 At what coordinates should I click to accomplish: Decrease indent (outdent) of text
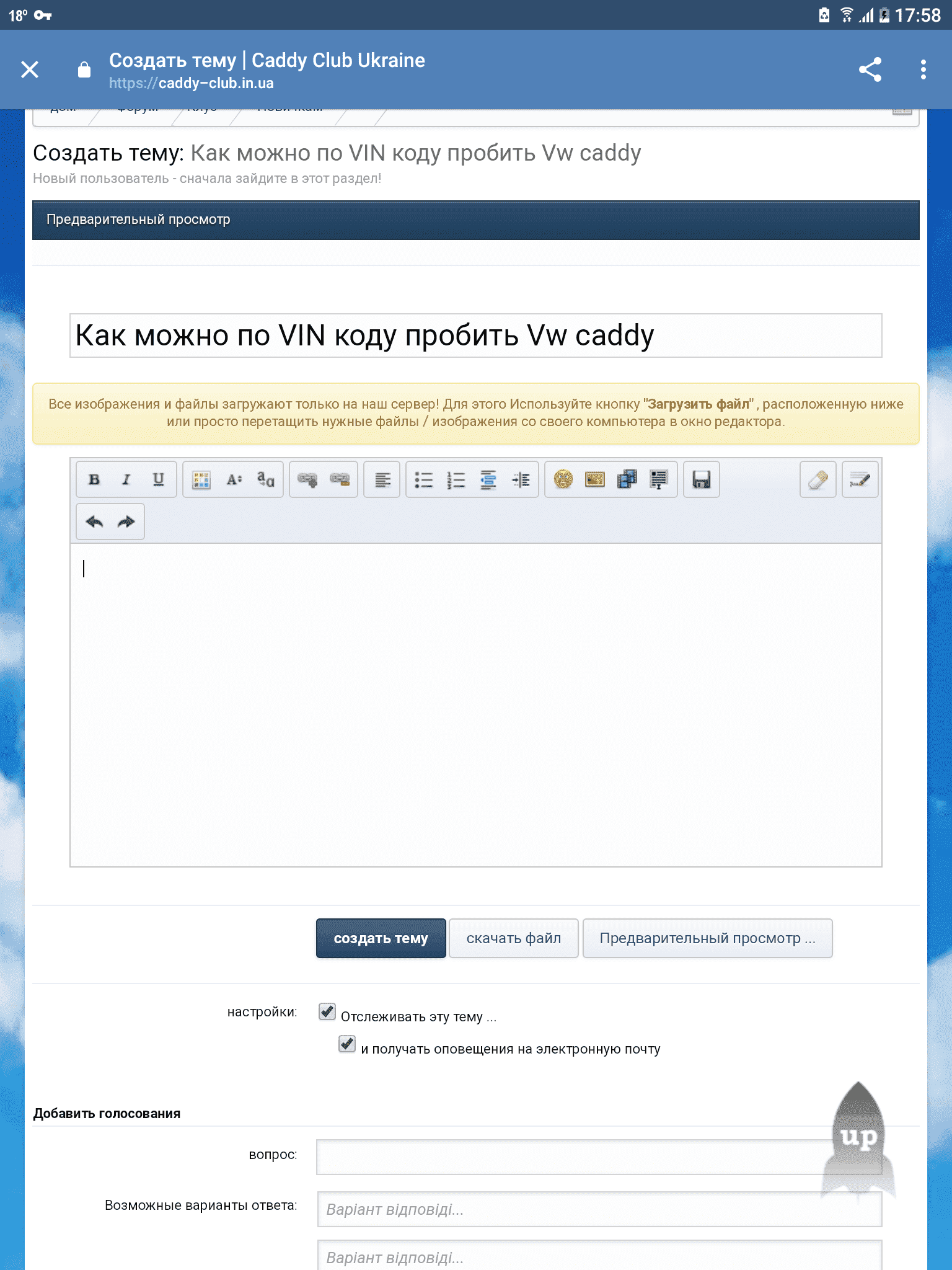pyautogui.click(x=488, y=479)
